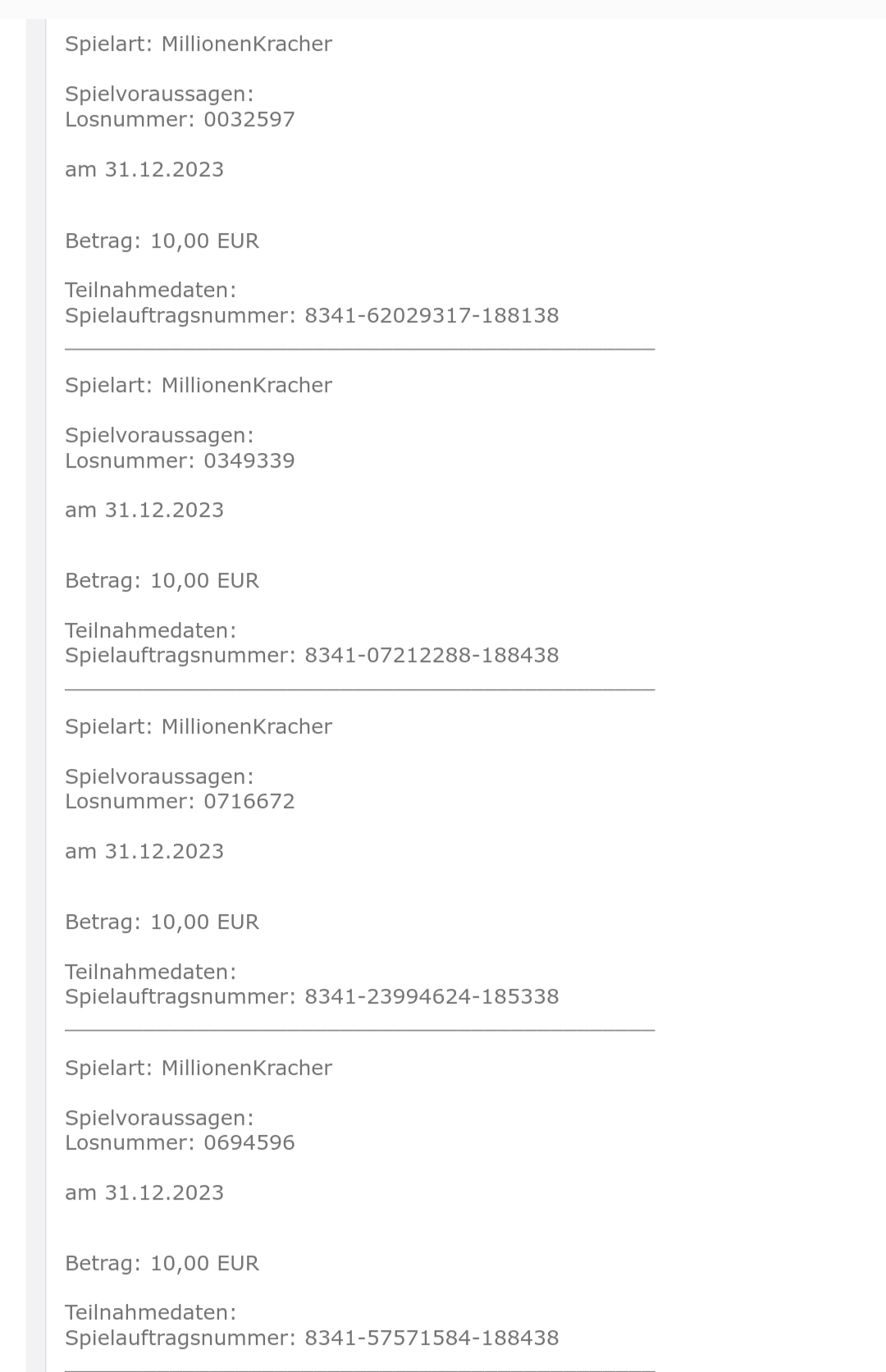Click Spielauftragsnummer 8341-07212288-188438

click(312, 656)
